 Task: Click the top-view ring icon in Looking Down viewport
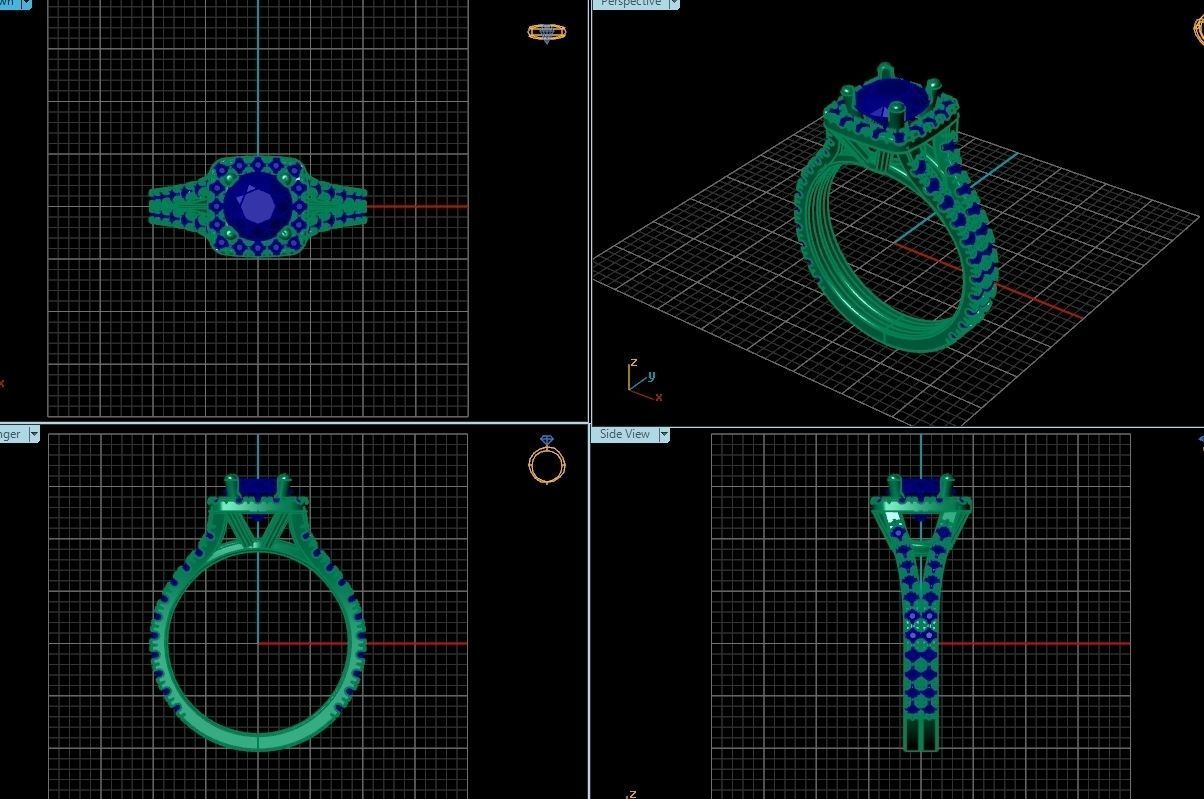(547, 33)
